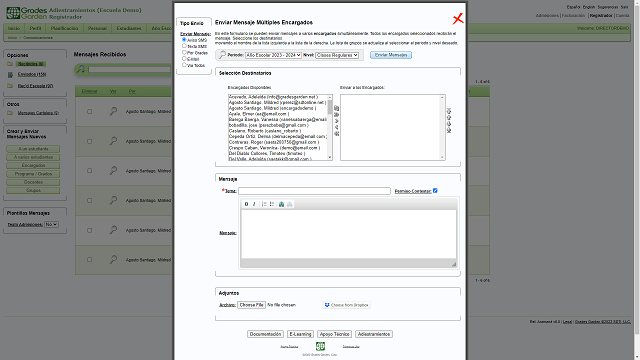The image size is (640, 360).
Task: Click the move-to-bottom arrow beside recipients list
Action: (x=449, y=130)
